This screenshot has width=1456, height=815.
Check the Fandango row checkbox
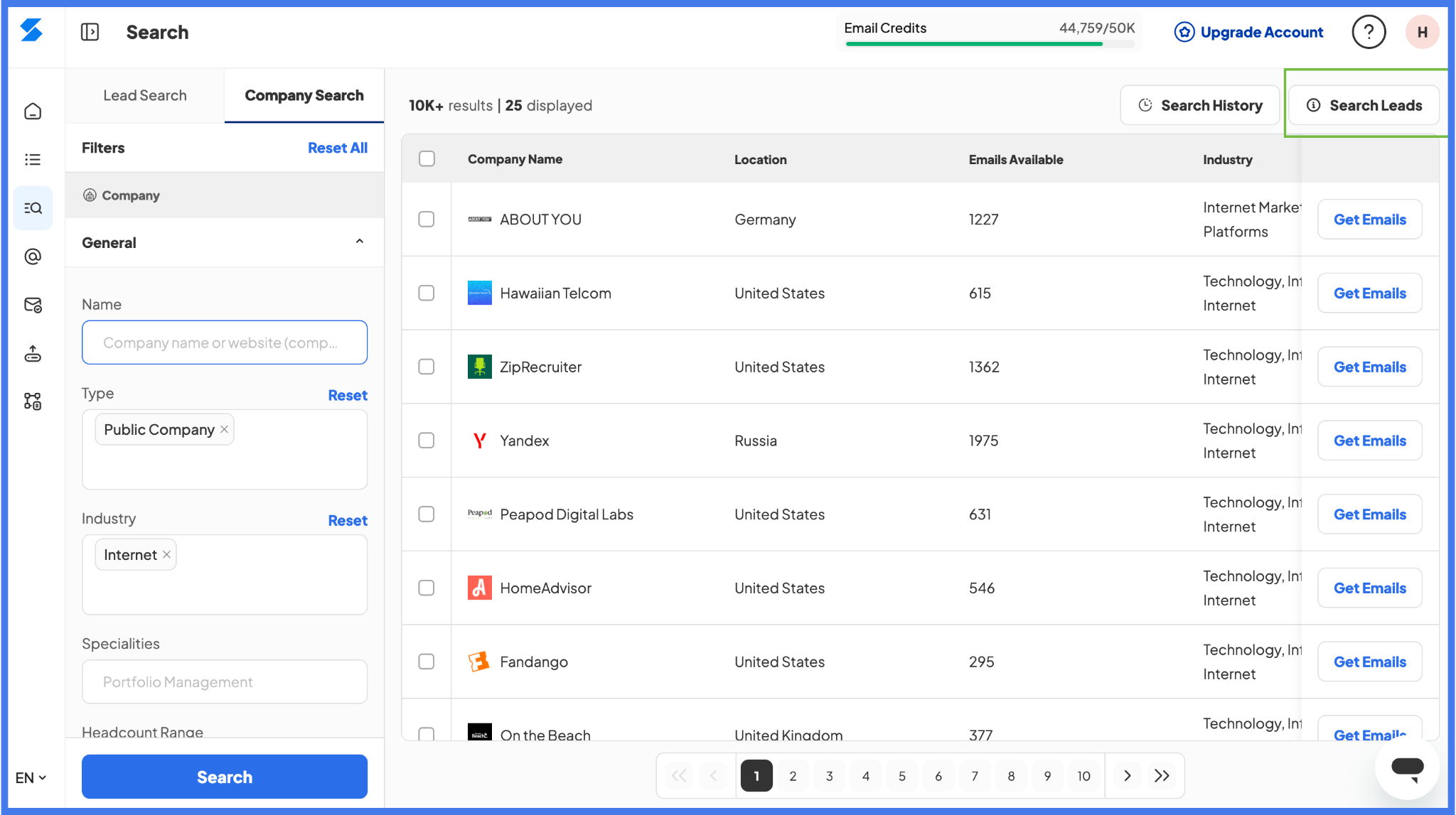(427, 662)
